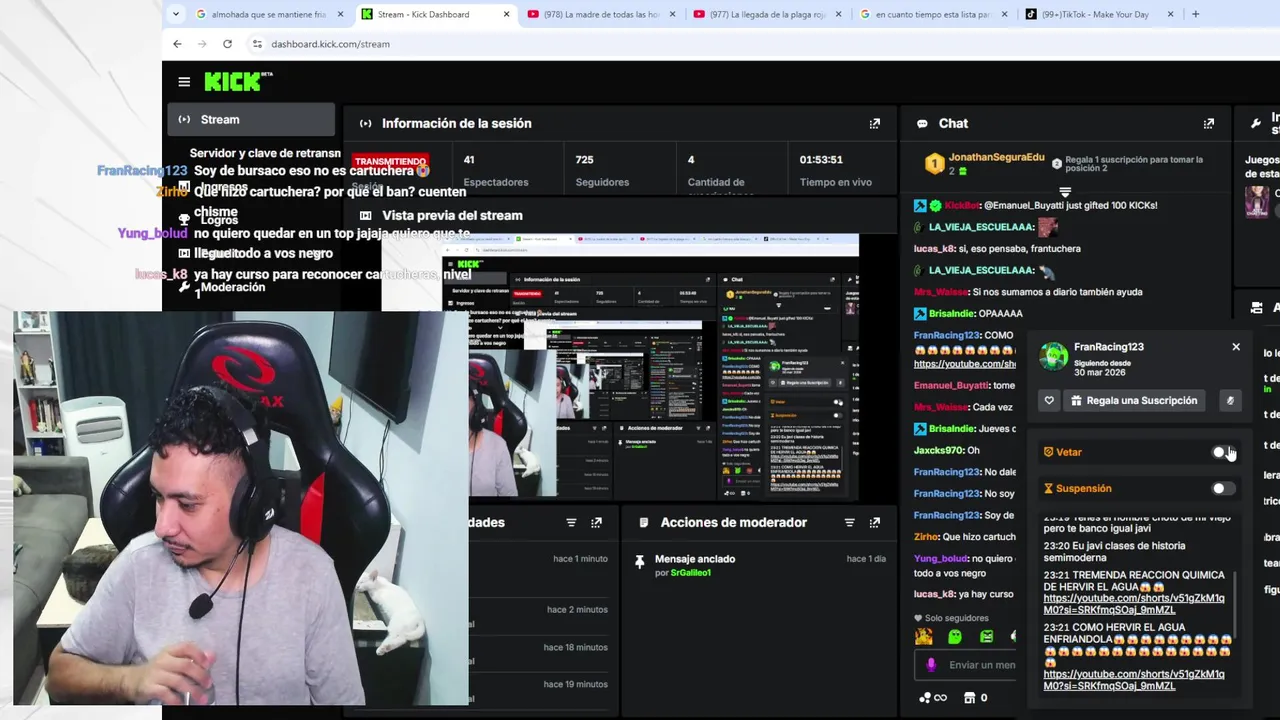Pick the green angry-face emote above chat input

tap(987, 637)
